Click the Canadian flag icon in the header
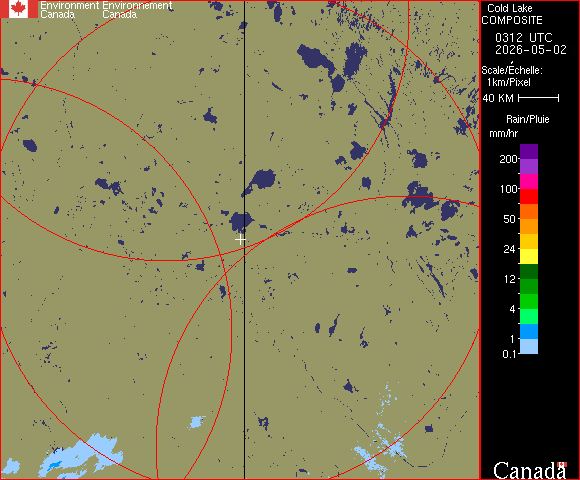 click(19, 9)
